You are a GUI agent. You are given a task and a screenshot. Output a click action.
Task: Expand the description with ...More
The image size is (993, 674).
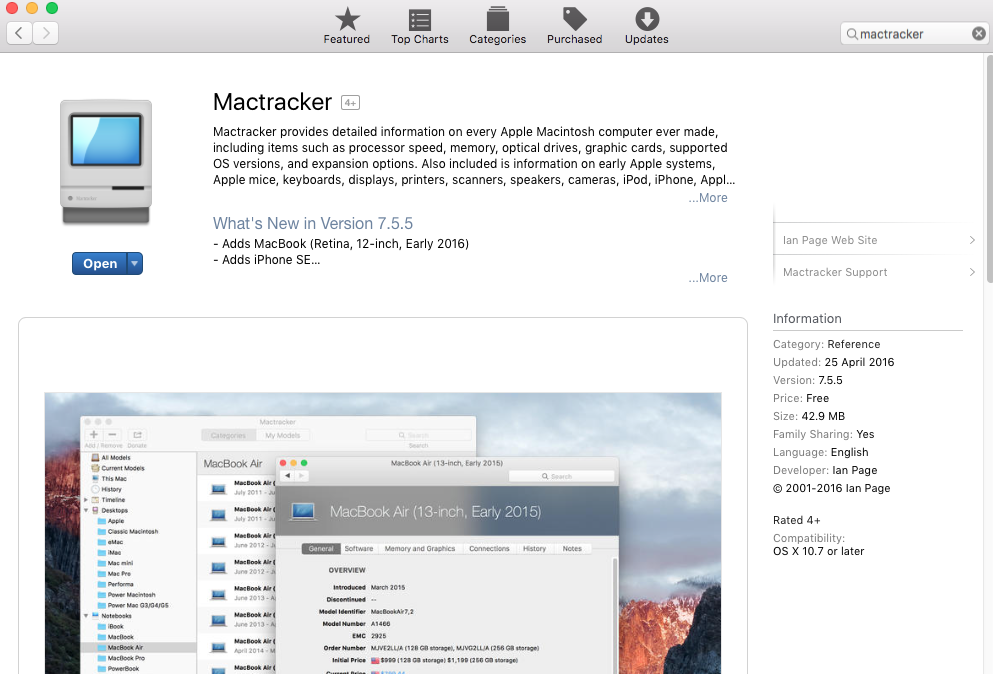(707, 197)
